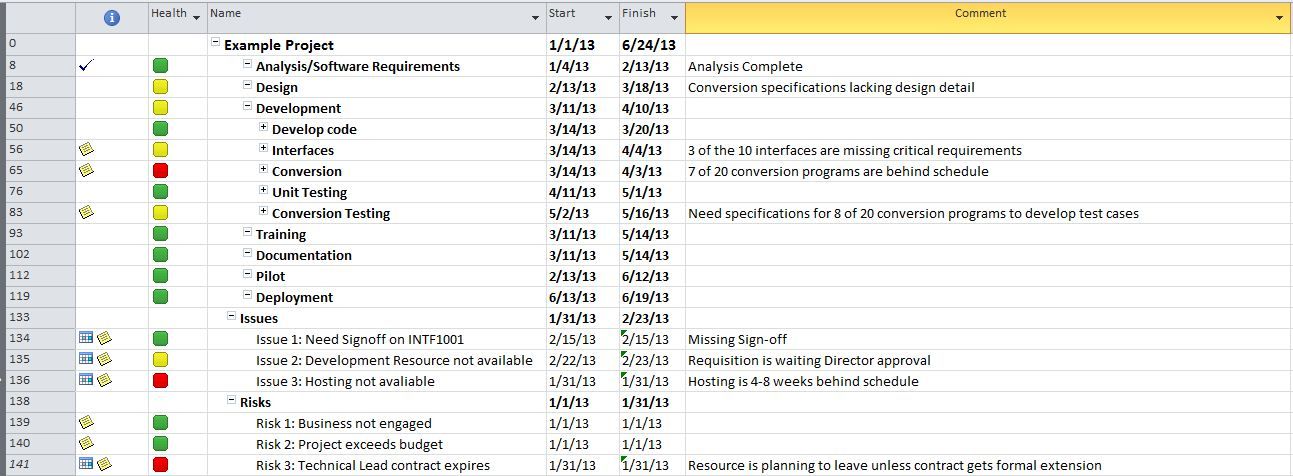Expand the Develop code subtask group
This screenshot has height=476, width=1293.
point(264,128)
